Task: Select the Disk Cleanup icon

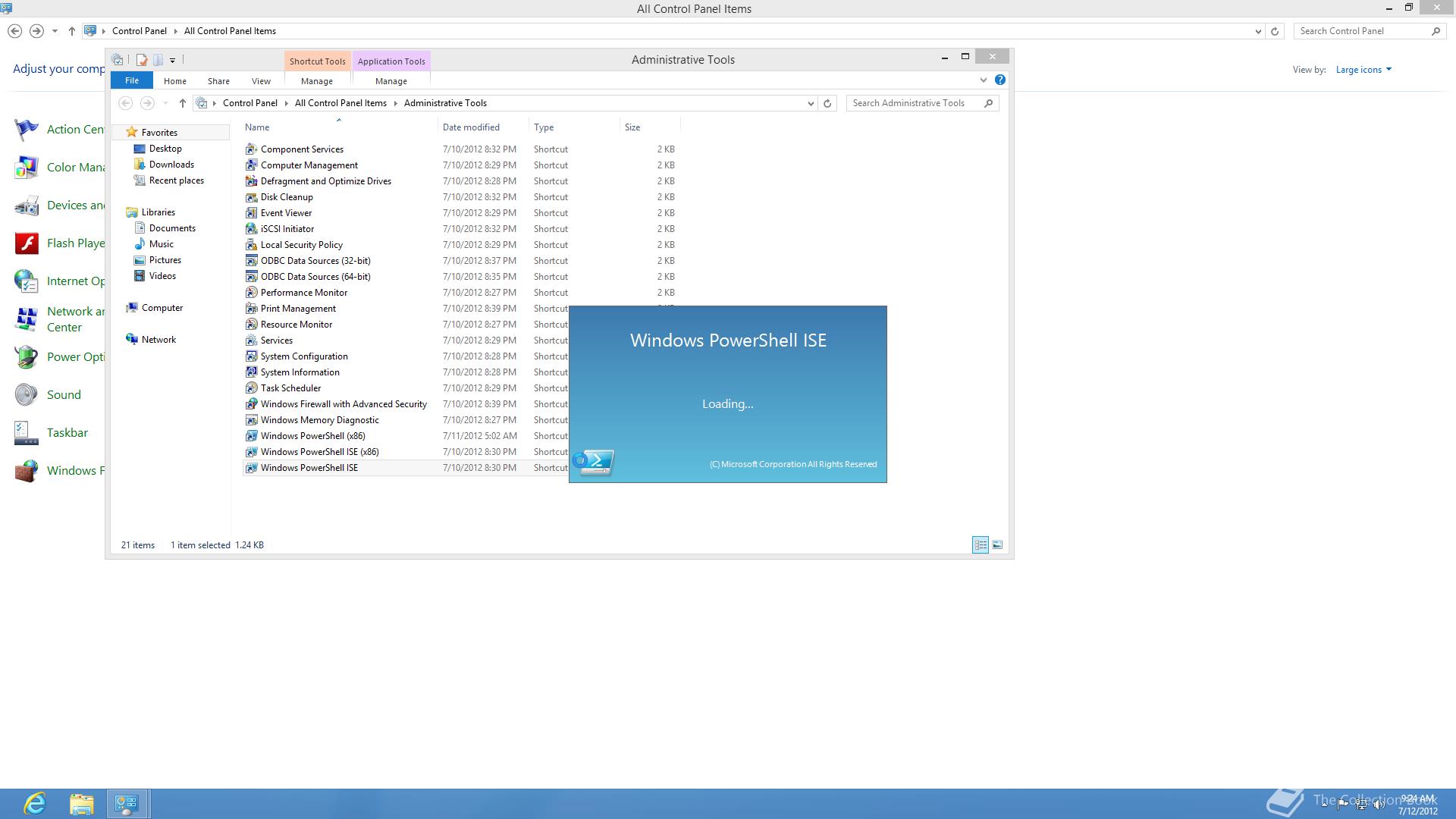Action: coord(251,197)
